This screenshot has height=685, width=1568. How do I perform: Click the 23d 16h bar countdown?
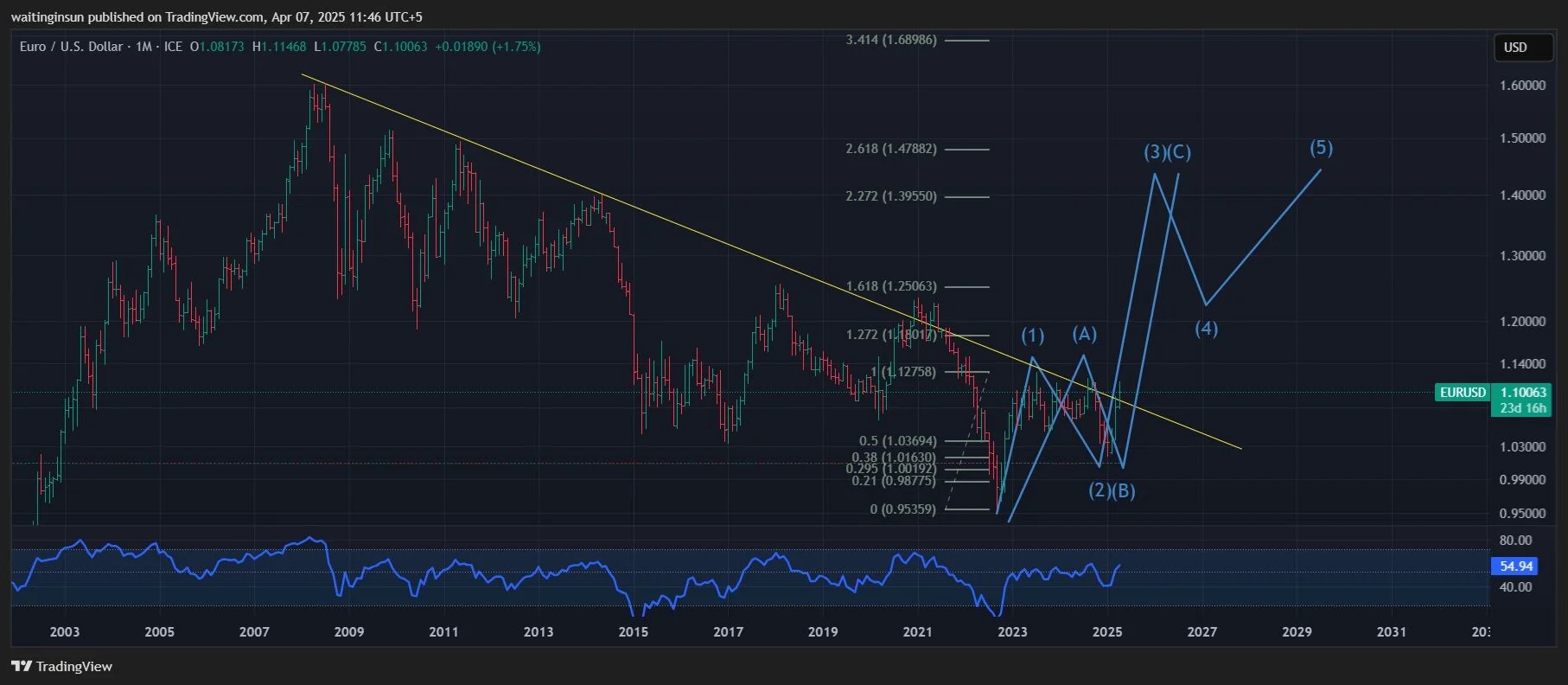(x=1522, y=408)
